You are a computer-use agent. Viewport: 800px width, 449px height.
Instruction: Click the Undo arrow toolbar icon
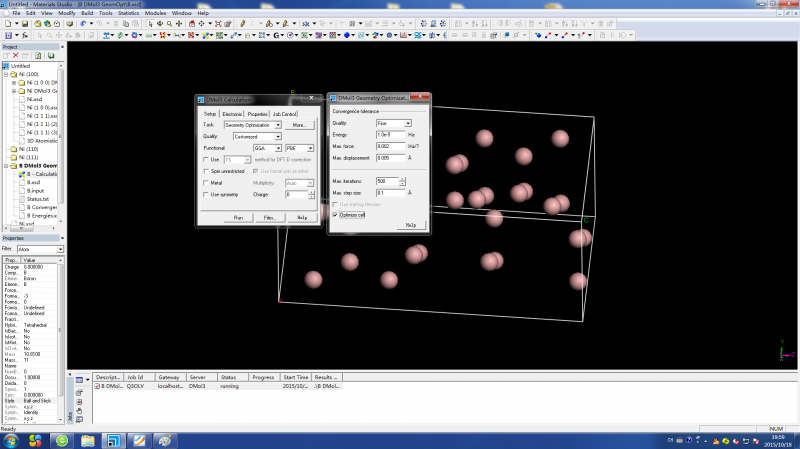point(83,23)
